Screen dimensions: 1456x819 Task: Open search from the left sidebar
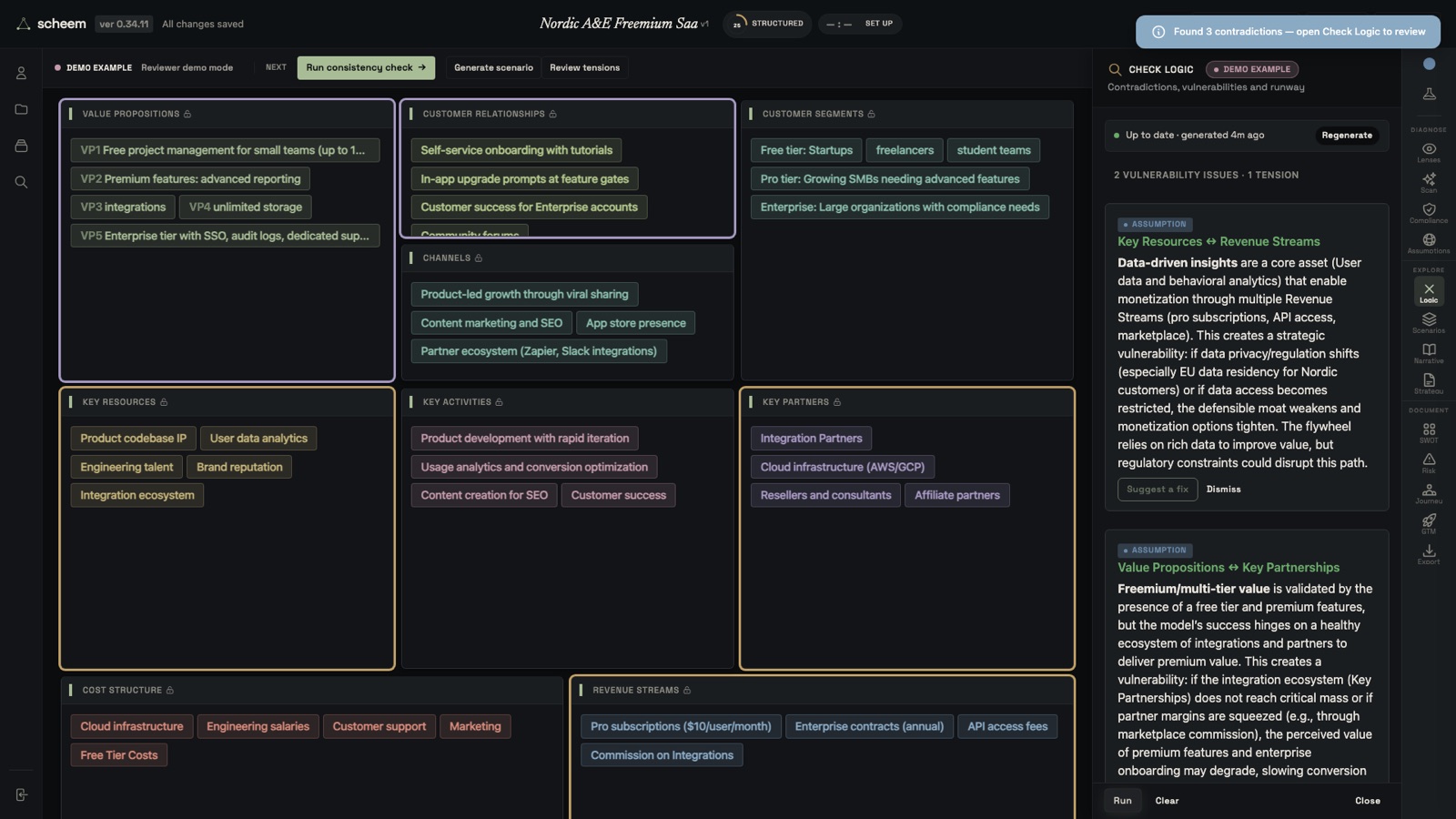click(21, 182)
